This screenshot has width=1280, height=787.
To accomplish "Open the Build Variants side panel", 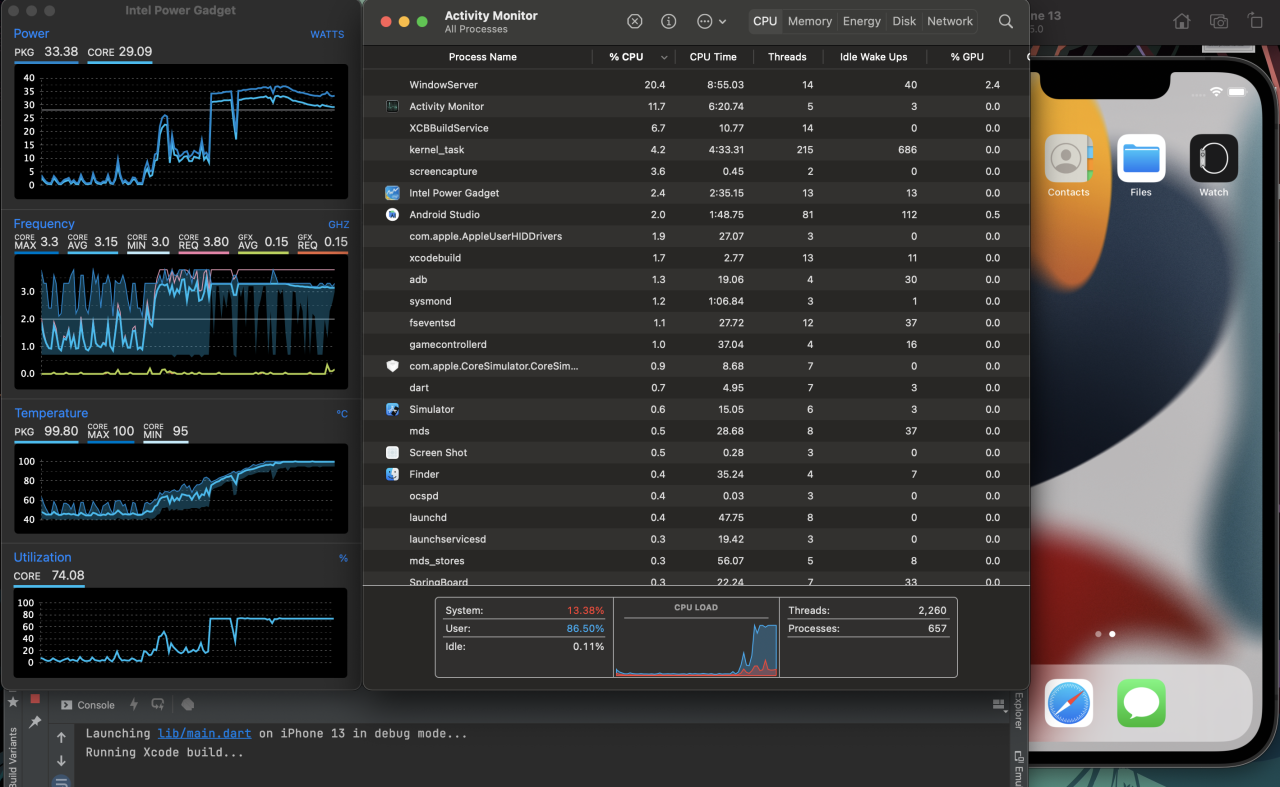I will pos(13,757).
